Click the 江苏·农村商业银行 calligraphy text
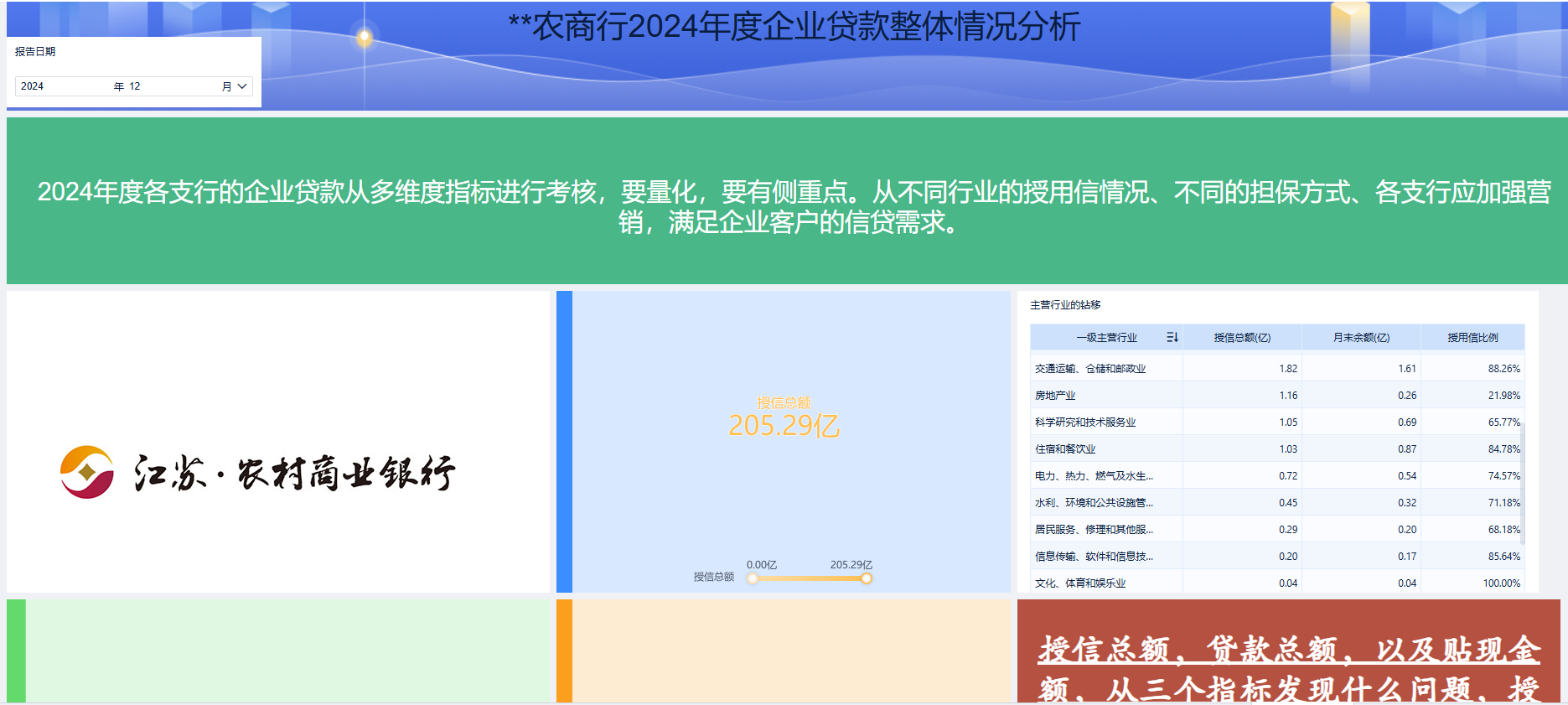1568x705 pixels. pyautogui.click(x=294, y=474)
